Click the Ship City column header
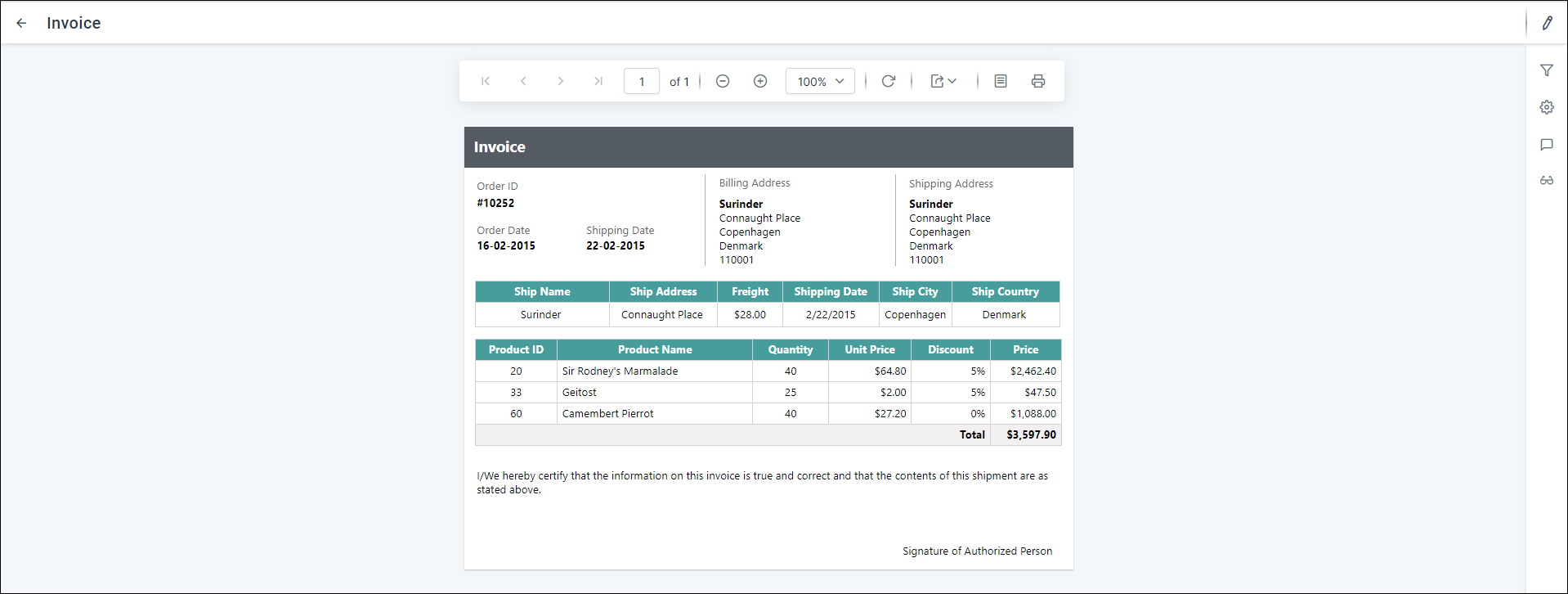The width and height of the screenshot is (1568, 594). (x=915, y=291)
